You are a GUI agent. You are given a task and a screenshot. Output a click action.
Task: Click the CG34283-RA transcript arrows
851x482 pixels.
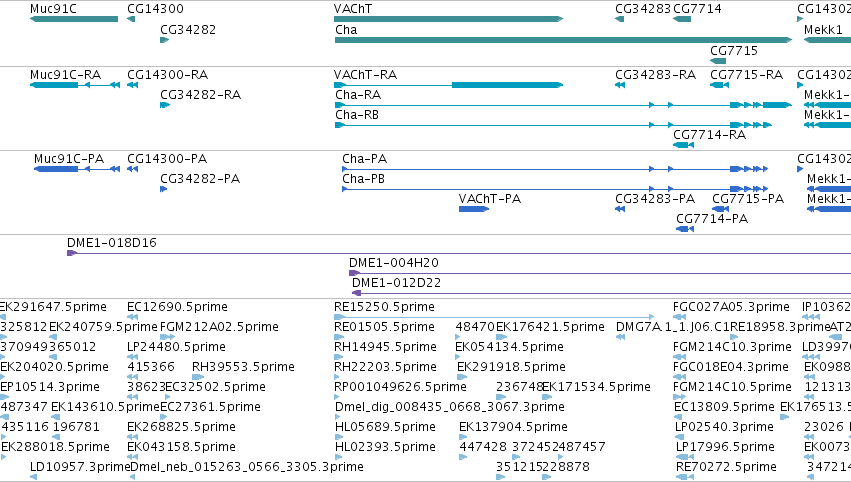620,85
